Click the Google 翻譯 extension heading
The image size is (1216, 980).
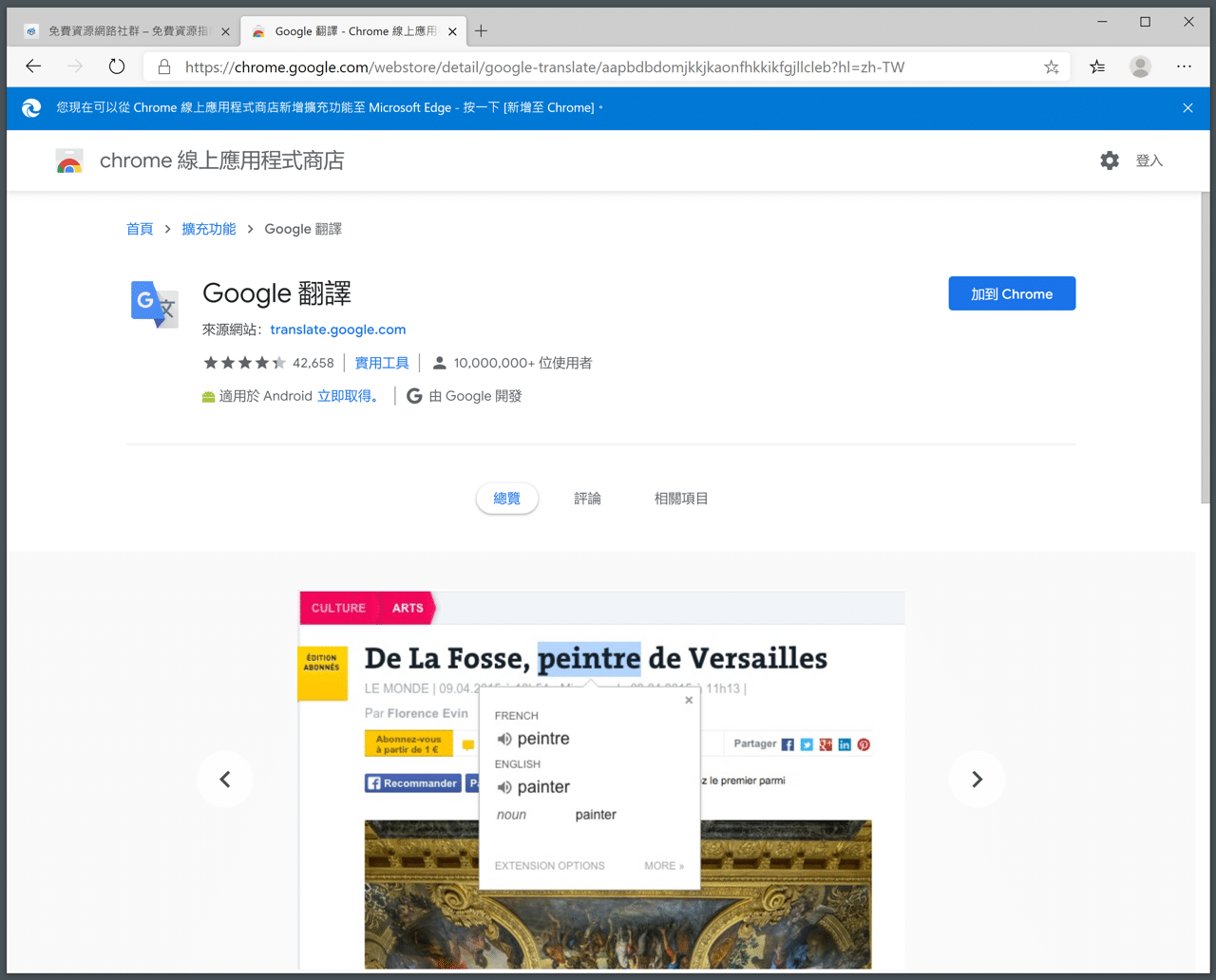click(x=276, y=293)
